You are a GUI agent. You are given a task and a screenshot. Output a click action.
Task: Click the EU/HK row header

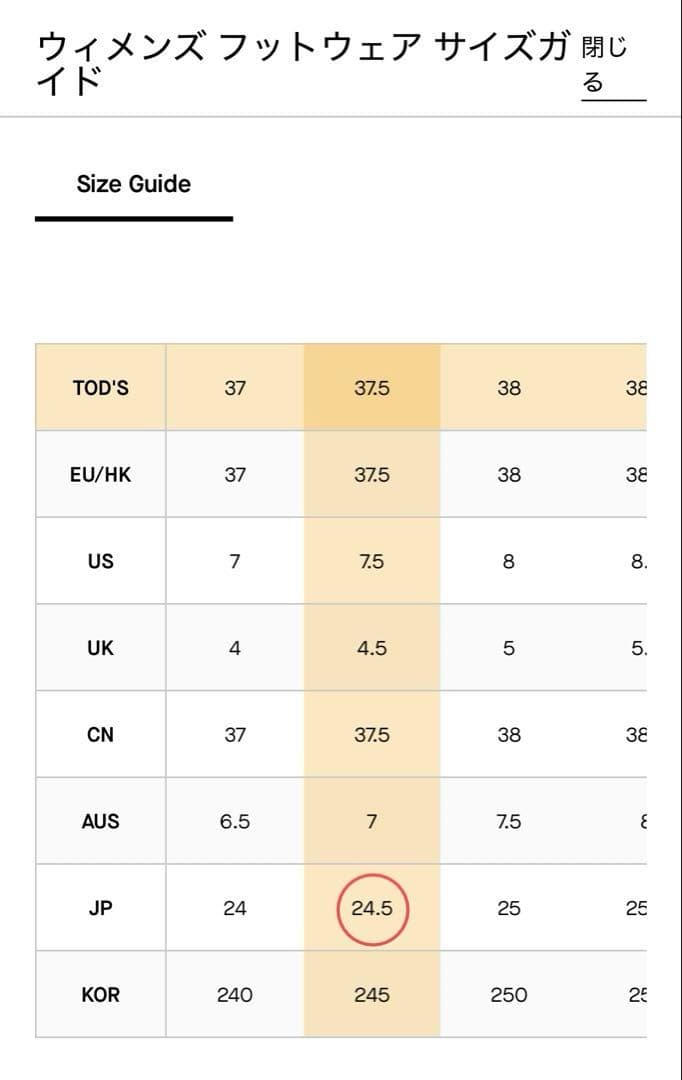(101, 475)
